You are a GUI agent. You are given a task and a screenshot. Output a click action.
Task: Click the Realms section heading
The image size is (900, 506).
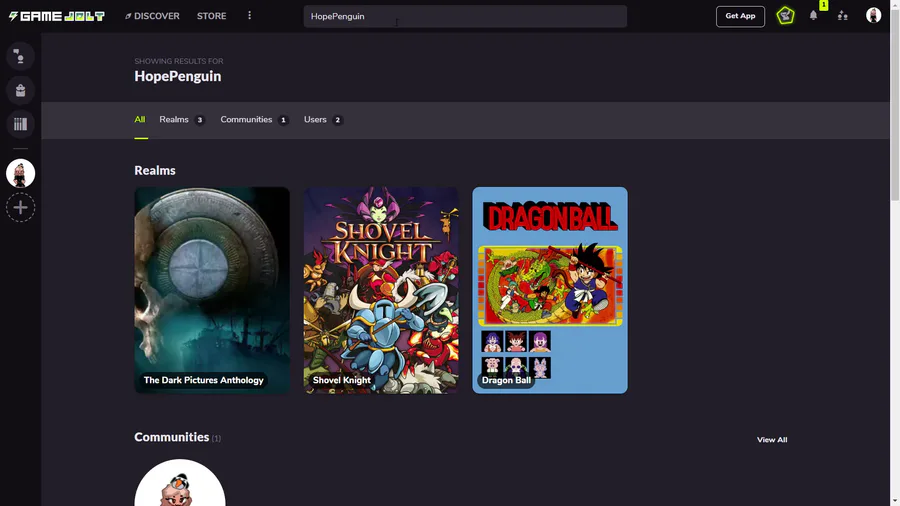click(x=155, y=170)
